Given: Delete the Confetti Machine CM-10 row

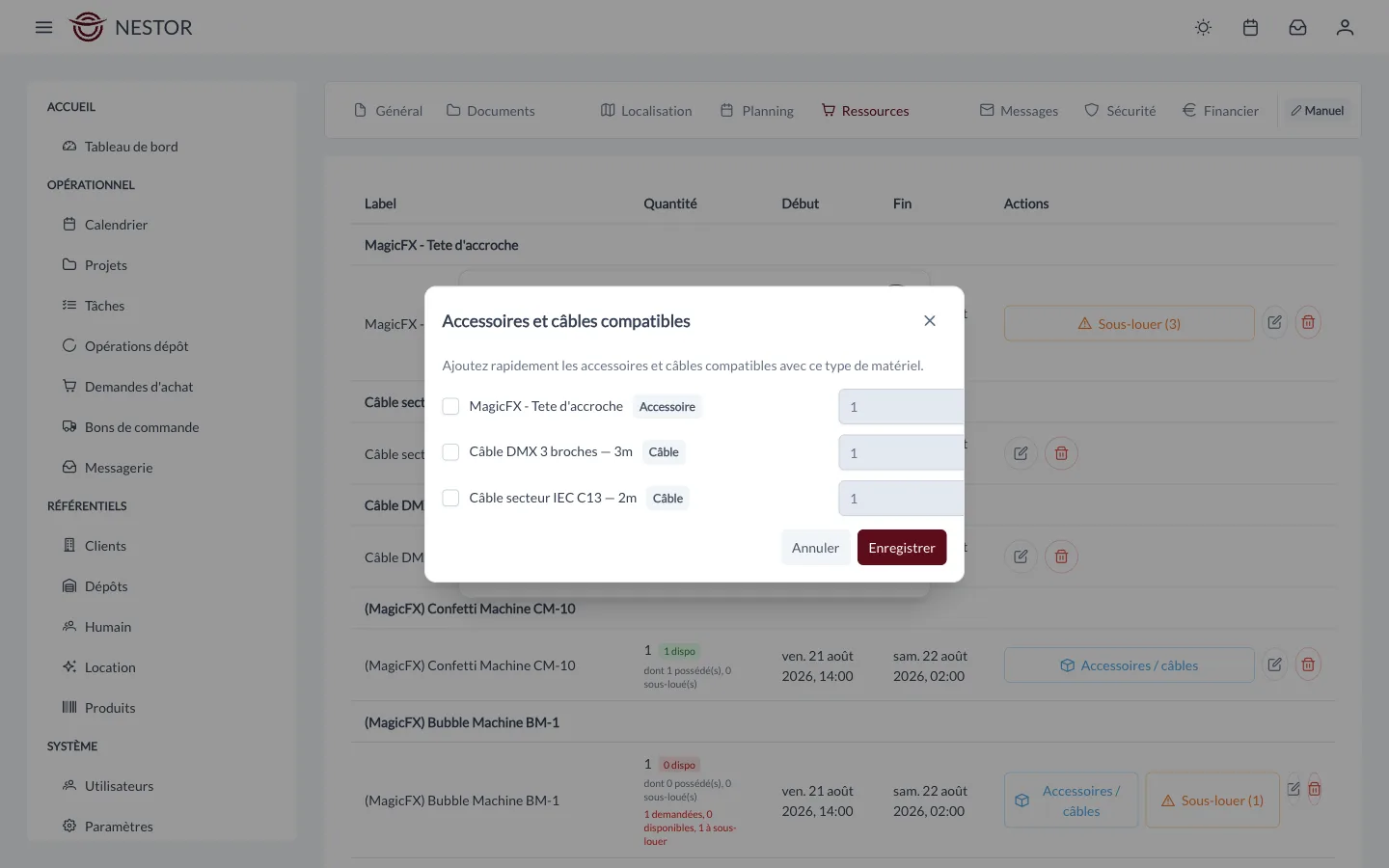Looking at the screenshot, I should 1308,665.
